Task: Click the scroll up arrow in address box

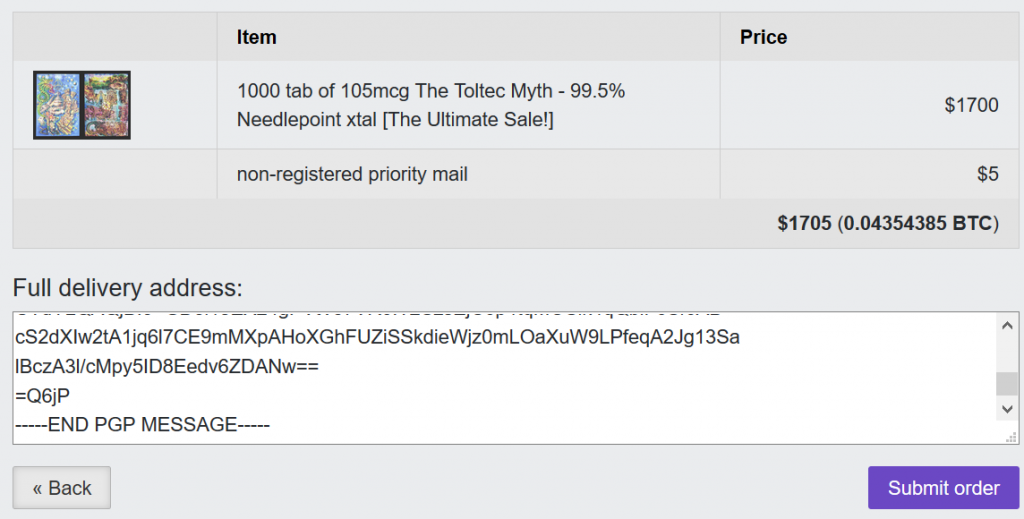Action: point(1007,324)
